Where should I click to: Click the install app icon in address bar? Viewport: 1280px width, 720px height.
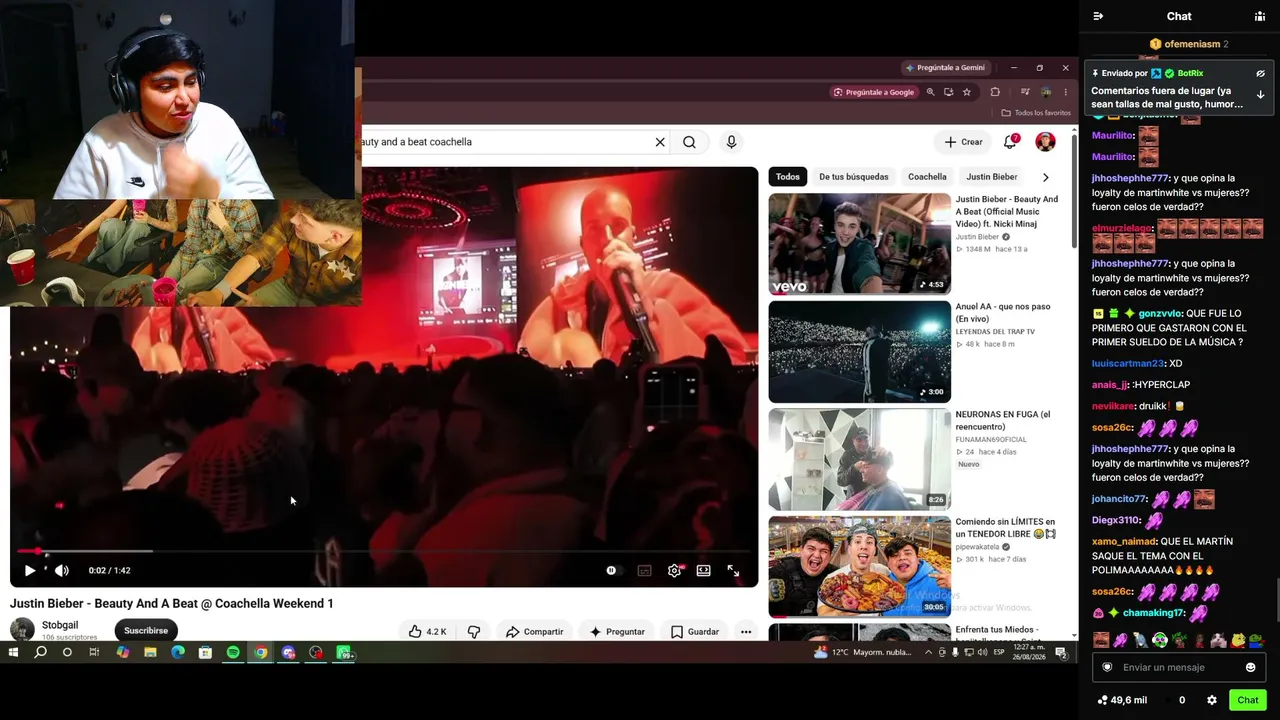[x=948, y=92]
